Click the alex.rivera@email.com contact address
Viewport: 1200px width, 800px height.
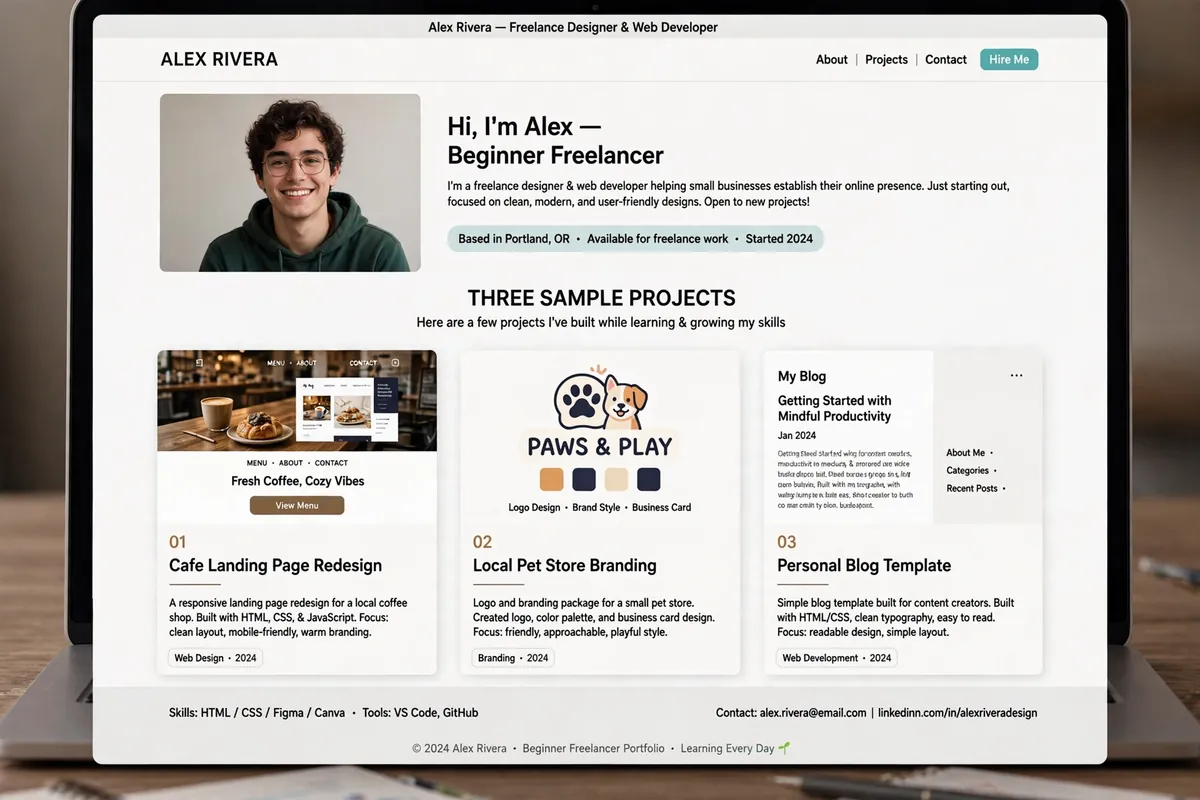click(x=813, y=713)
